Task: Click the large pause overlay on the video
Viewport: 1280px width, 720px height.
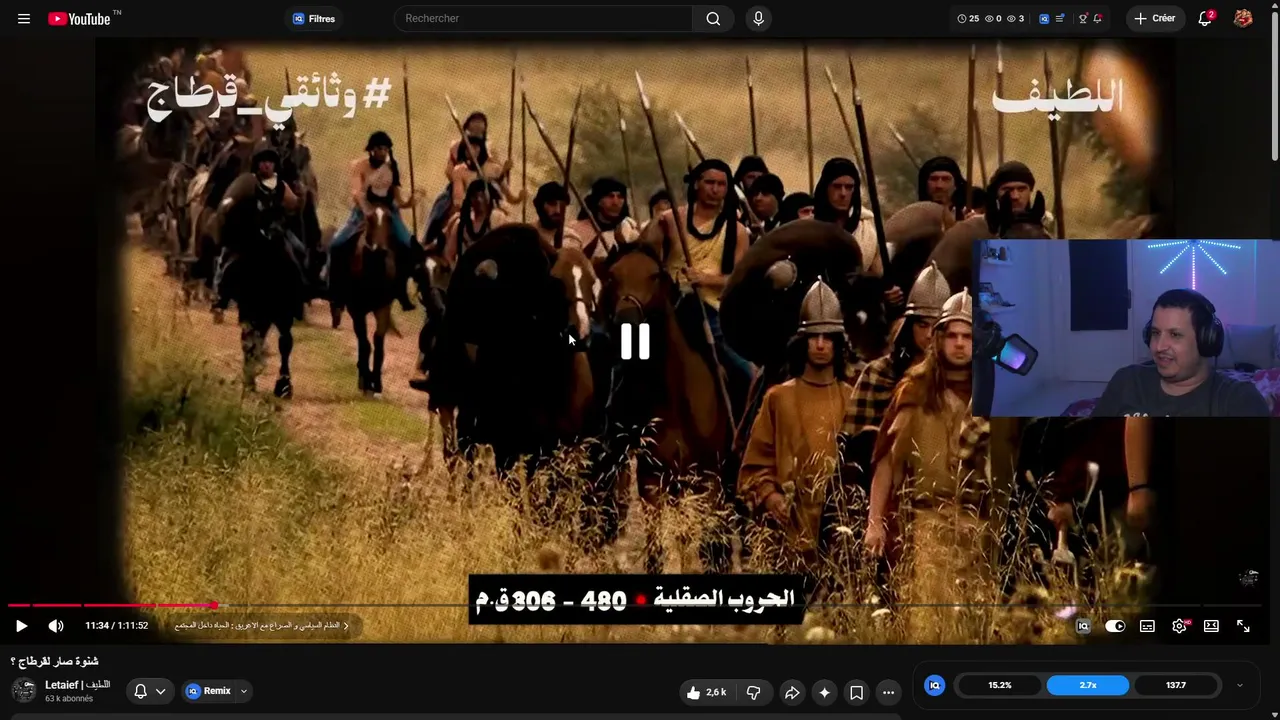Action: point(635,342)
